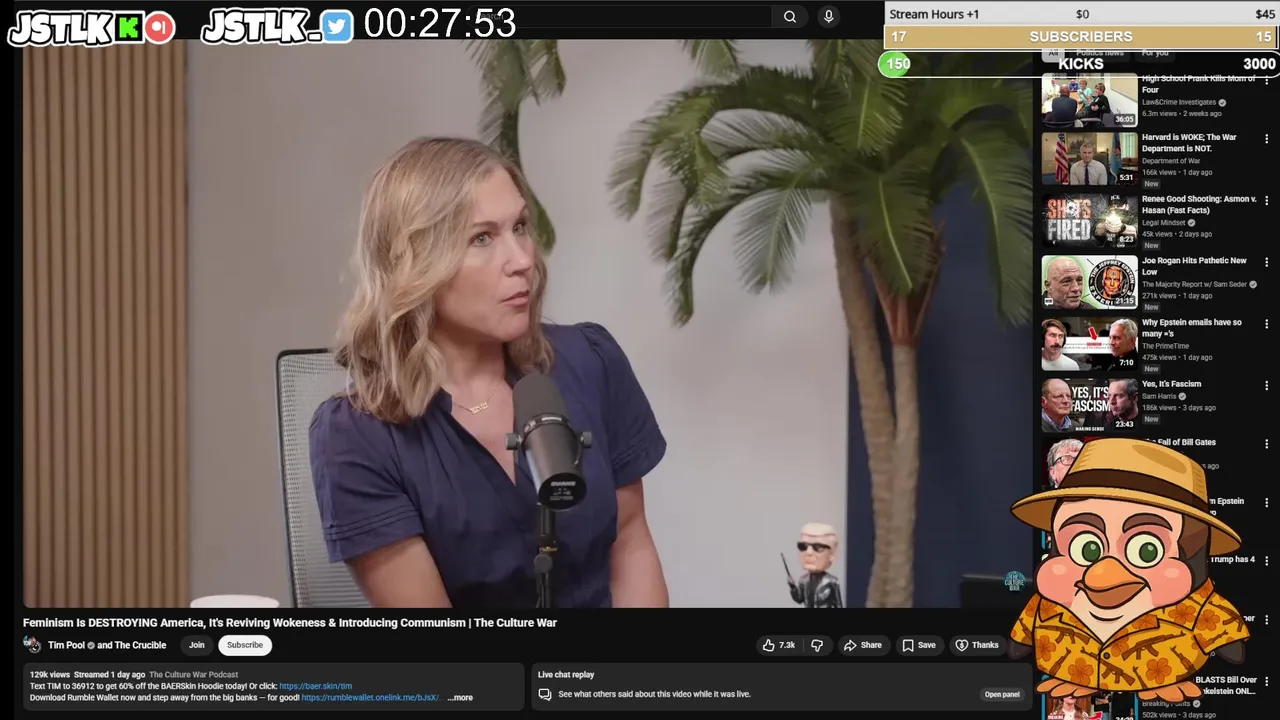Image resolution: width=1280 pixels, height=720 pixels.
Task: Click the YouTube search magnifier icon
Action: 790,16
